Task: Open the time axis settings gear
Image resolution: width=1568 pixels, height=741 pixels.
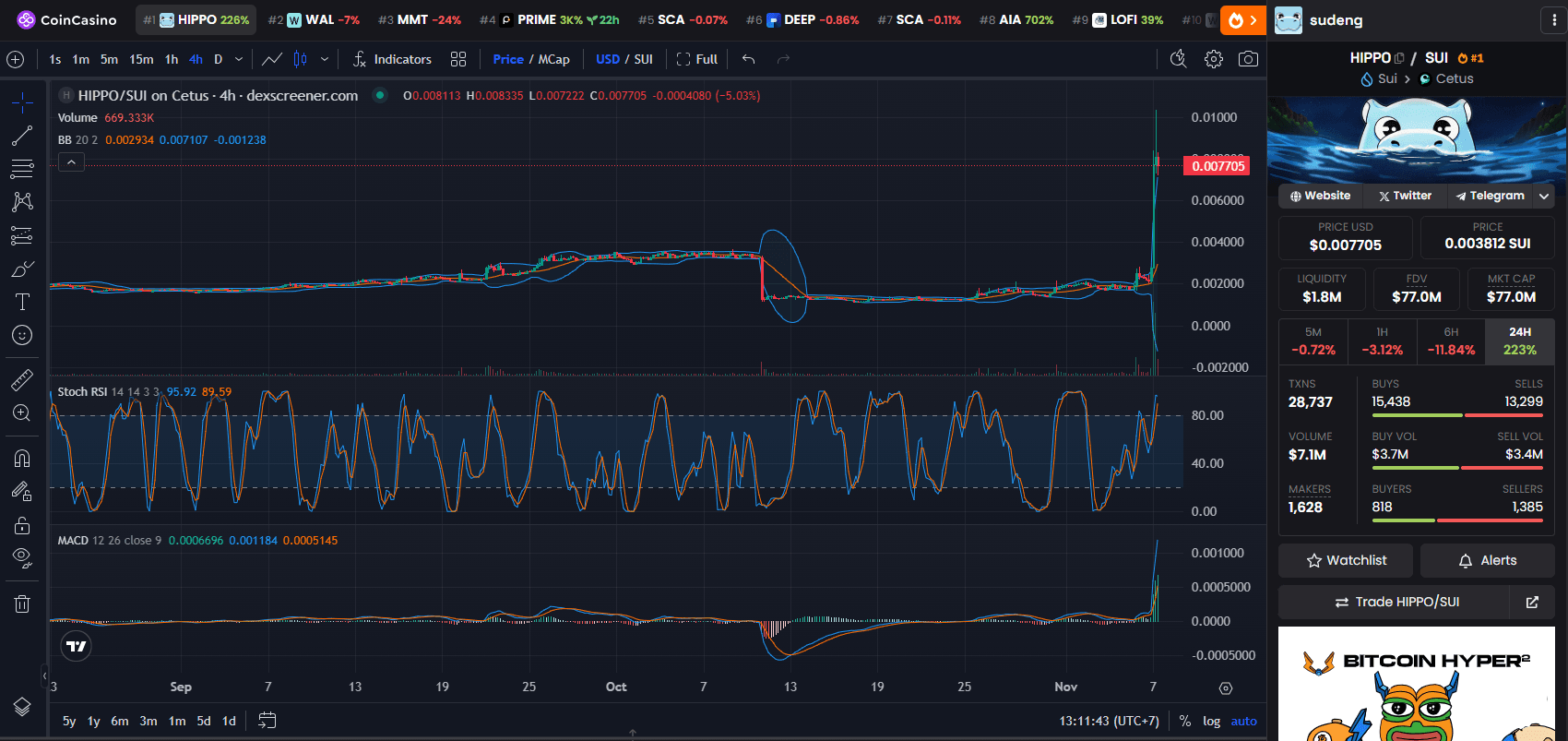Action: tap(1226, 688)
